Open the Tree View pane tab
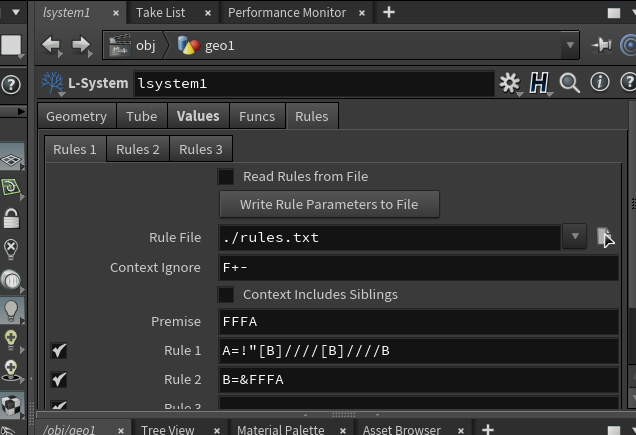The width and height of the screenshot is (636, 435). pos(168,430)
